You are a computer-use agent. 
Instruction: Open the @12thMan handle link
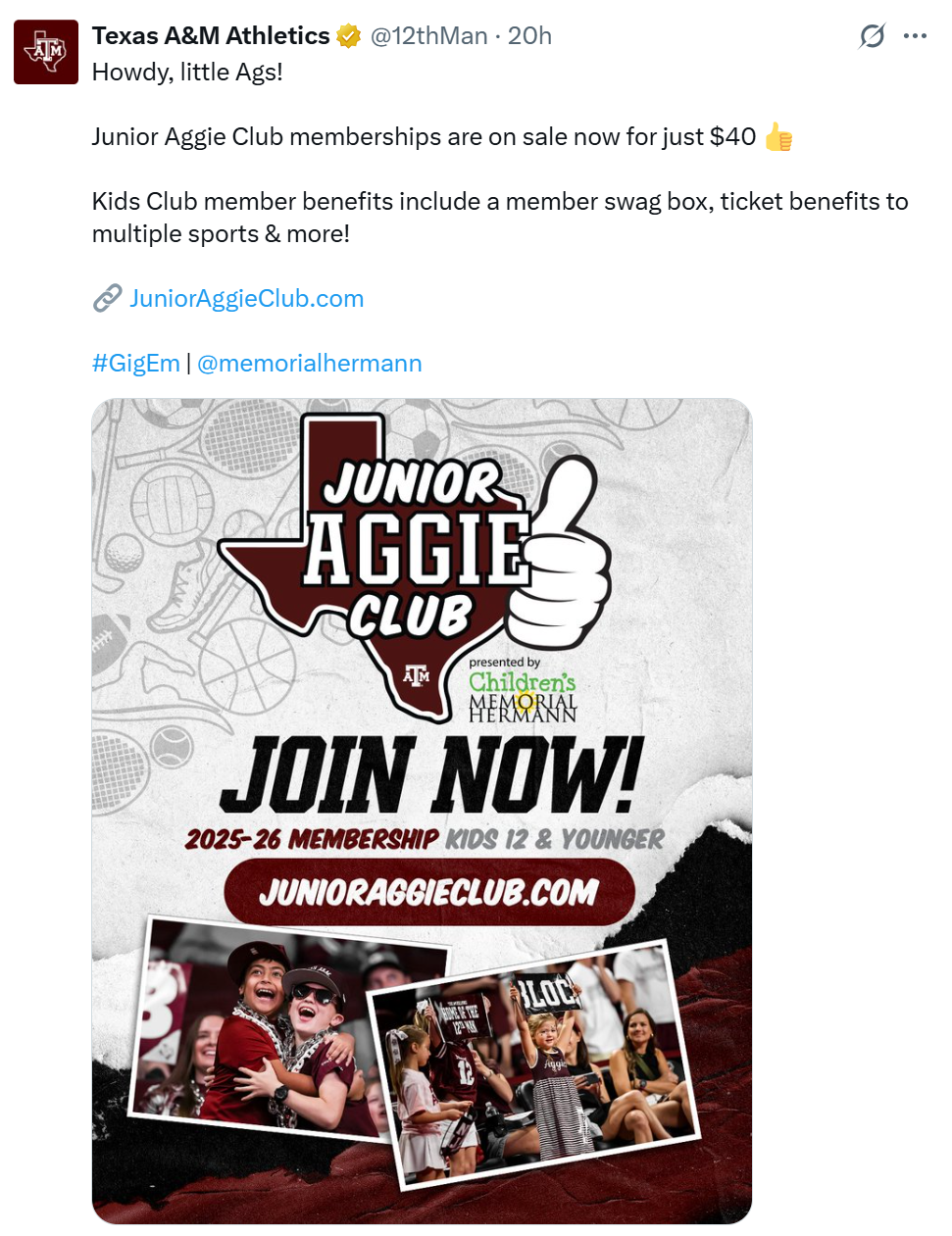pos(428,36)
